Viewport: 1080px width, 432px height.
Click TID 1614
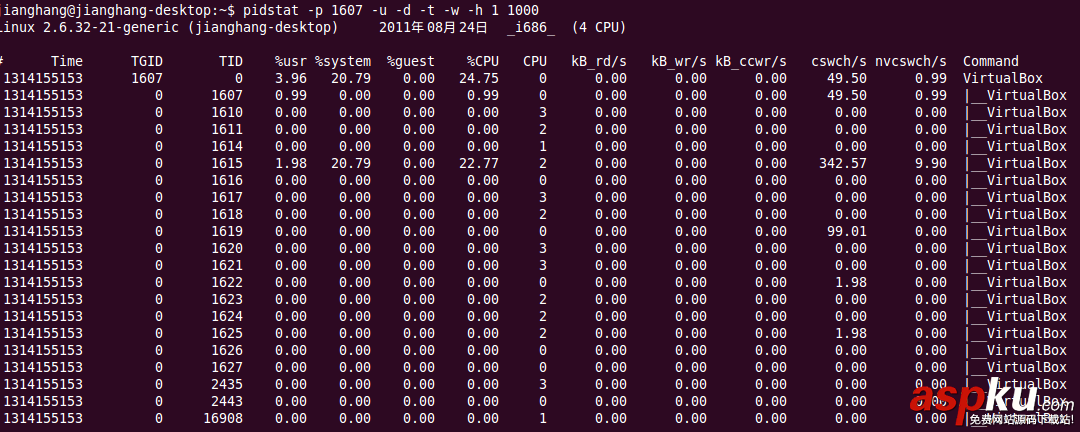click(227, 146)
